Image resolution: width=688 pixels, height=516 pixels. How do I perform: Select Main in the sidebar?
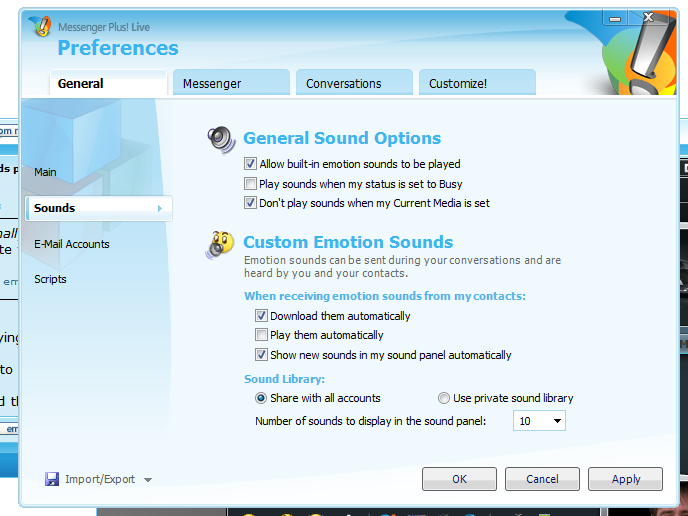(45, 172)
